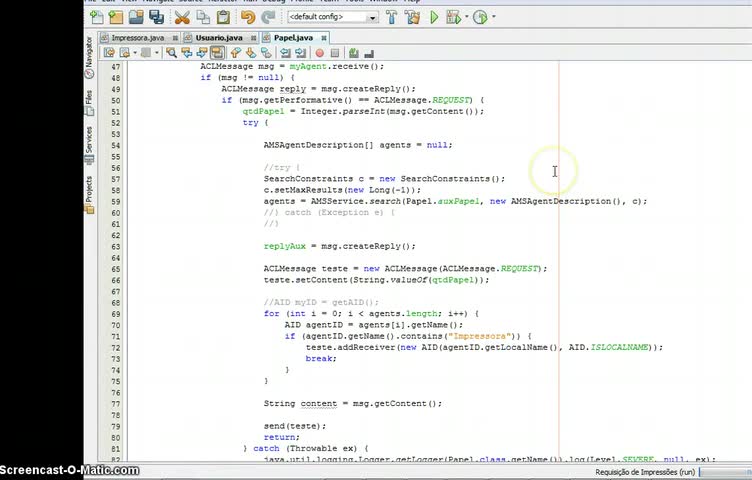Click the Open Project icon
The image size is (752, 480).
(136, 17)
